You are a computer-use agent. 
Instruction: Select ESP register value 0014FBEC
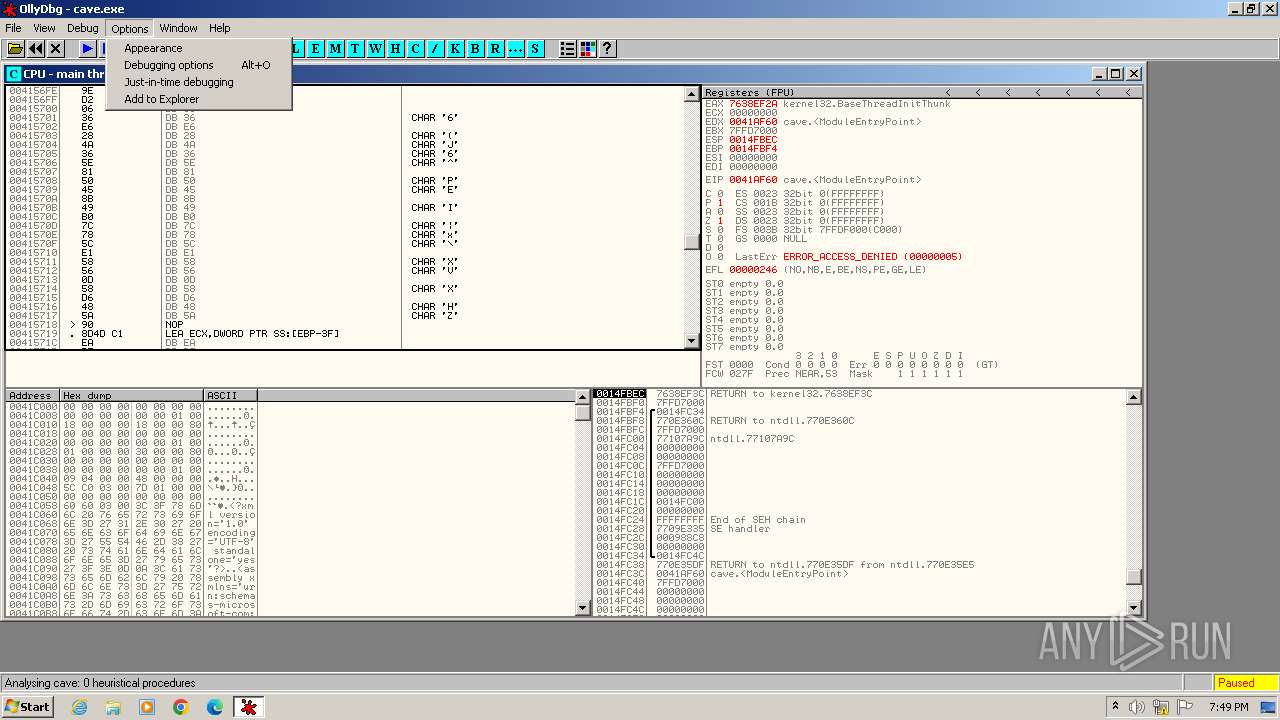coord(753,140)
